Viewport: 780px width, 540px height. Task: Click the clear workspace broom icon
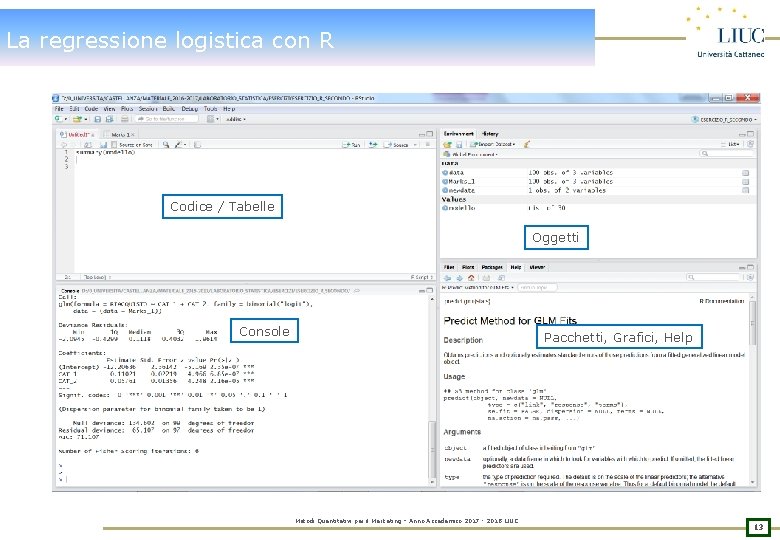pyautogui.click(x=527, y=144)
